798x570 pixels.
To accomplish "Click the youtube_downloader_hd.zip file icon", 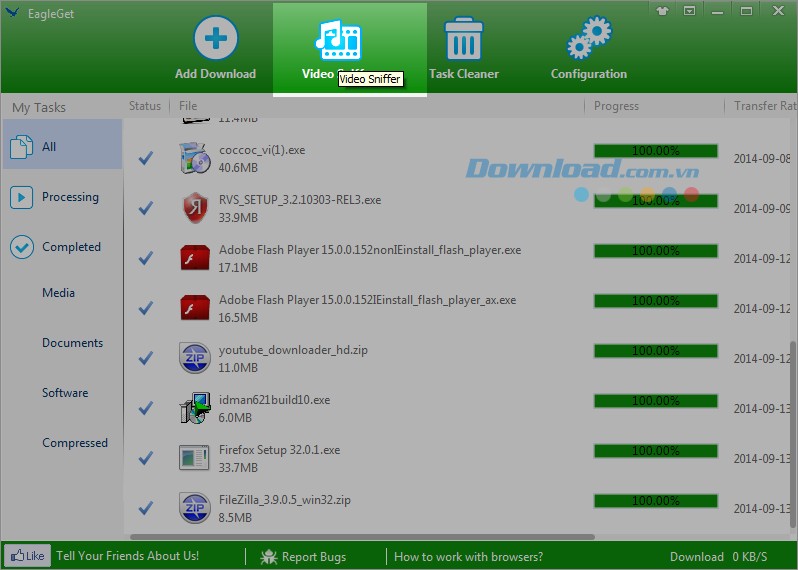I will pyautogui.click(x=193, y=357).
